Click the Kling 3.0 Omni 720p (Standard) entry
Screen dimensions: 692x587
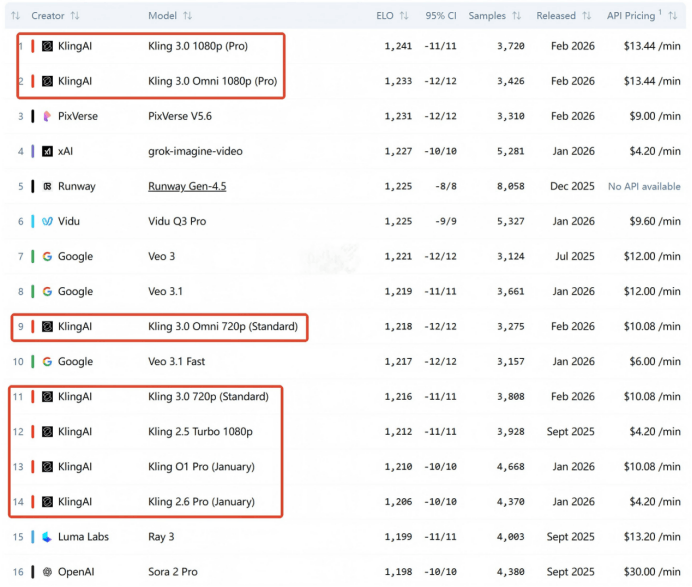tap(222, 327)
